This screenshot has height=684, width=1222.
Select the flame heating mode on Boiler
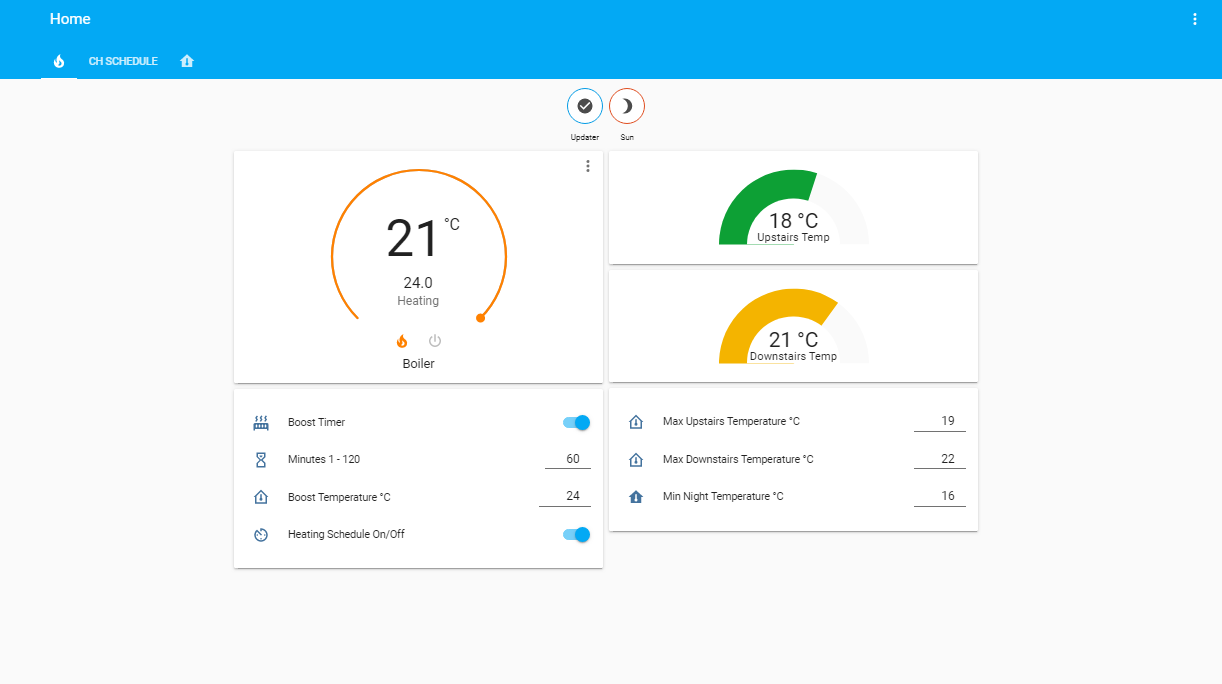[x=402, y=340]
